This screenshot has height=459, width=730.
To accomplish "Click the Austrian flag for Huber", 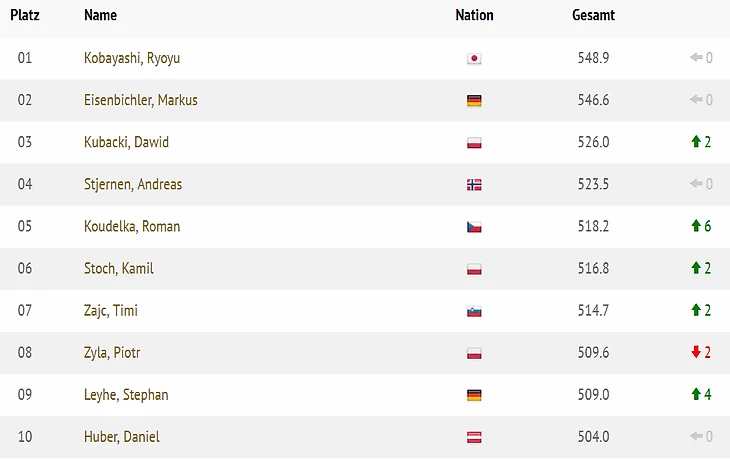I will click(474, 437).
